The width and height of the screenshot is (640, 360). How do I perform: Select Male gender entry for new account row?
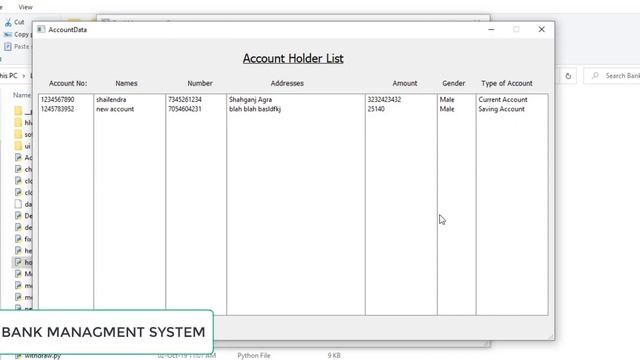tap(447, 109)
